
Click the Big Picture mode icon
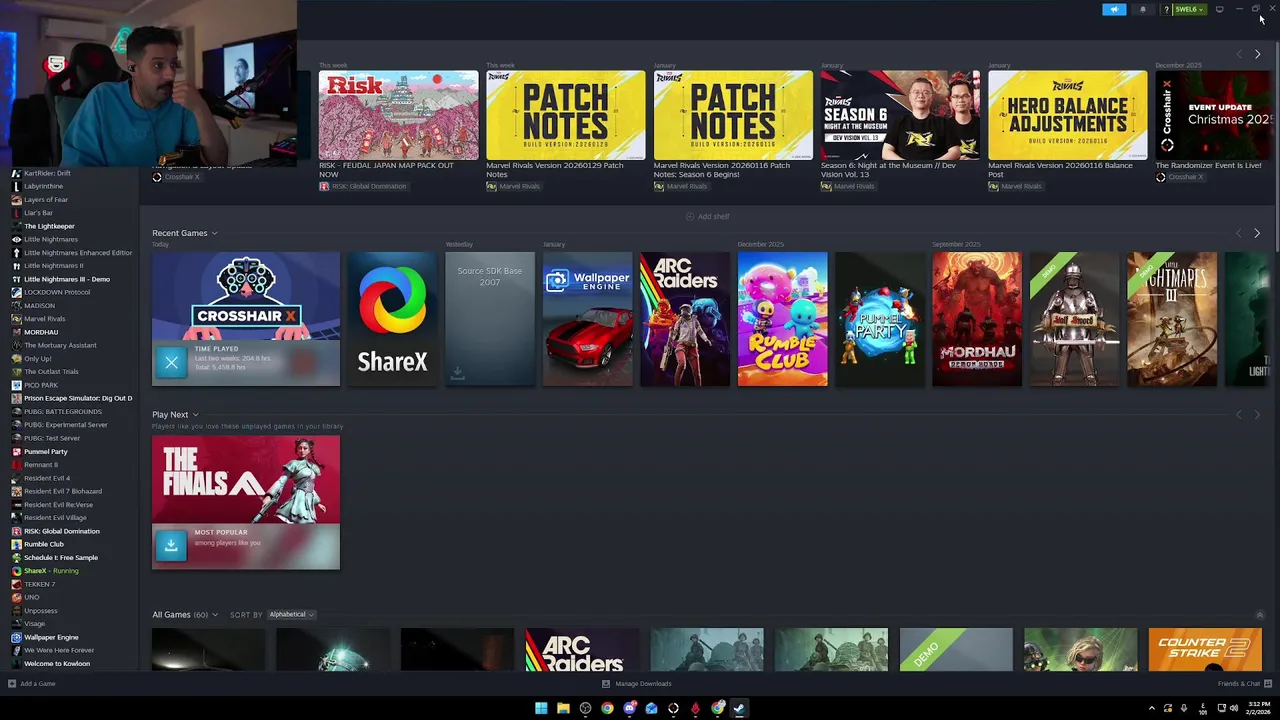1219,9
